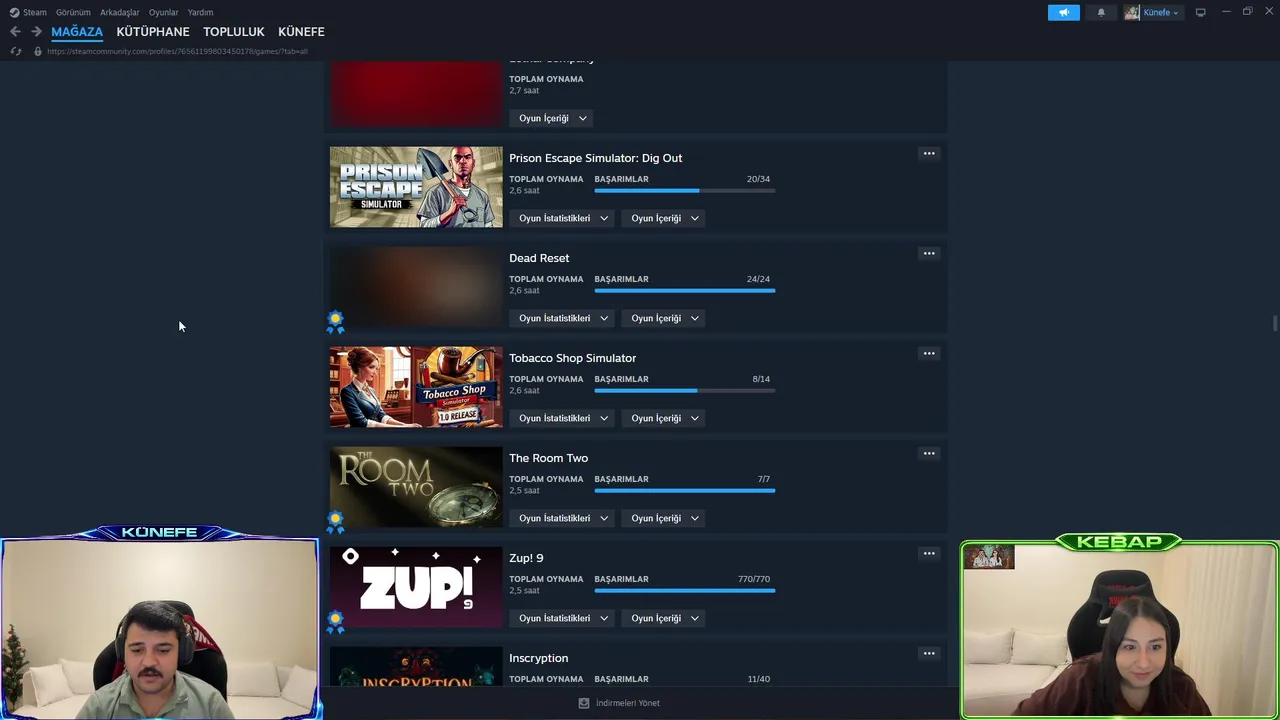Click the 770/770 achievements count
This screenshot has width=1280, height=720.
(754, 579)
